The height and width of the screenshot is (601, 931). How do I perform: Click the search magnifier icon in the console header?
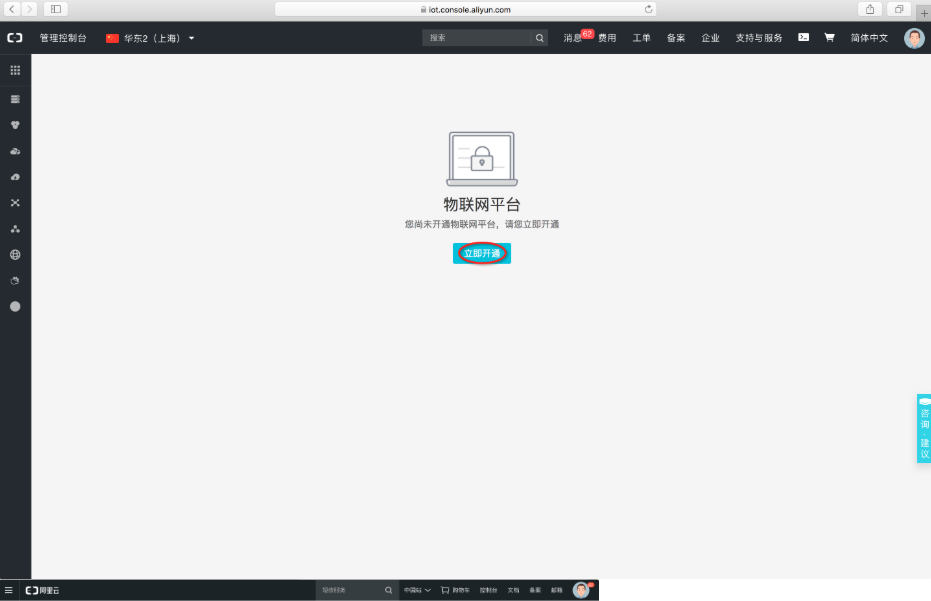(539, 38)
